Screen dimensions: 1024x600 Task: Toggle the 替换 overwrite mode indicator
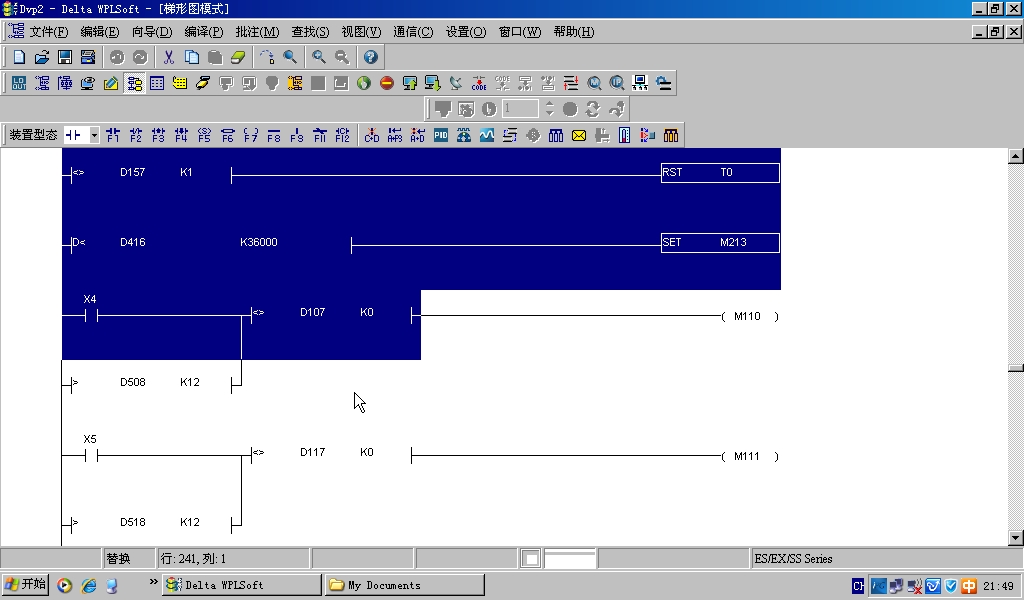point(118,558)
